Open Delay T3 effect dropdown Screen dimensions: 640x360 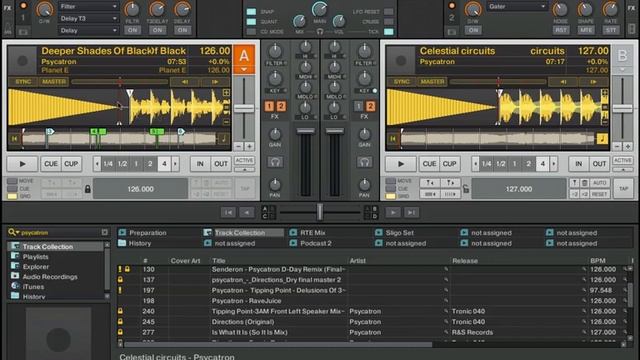pyautogui.click(x=88, y=18)
